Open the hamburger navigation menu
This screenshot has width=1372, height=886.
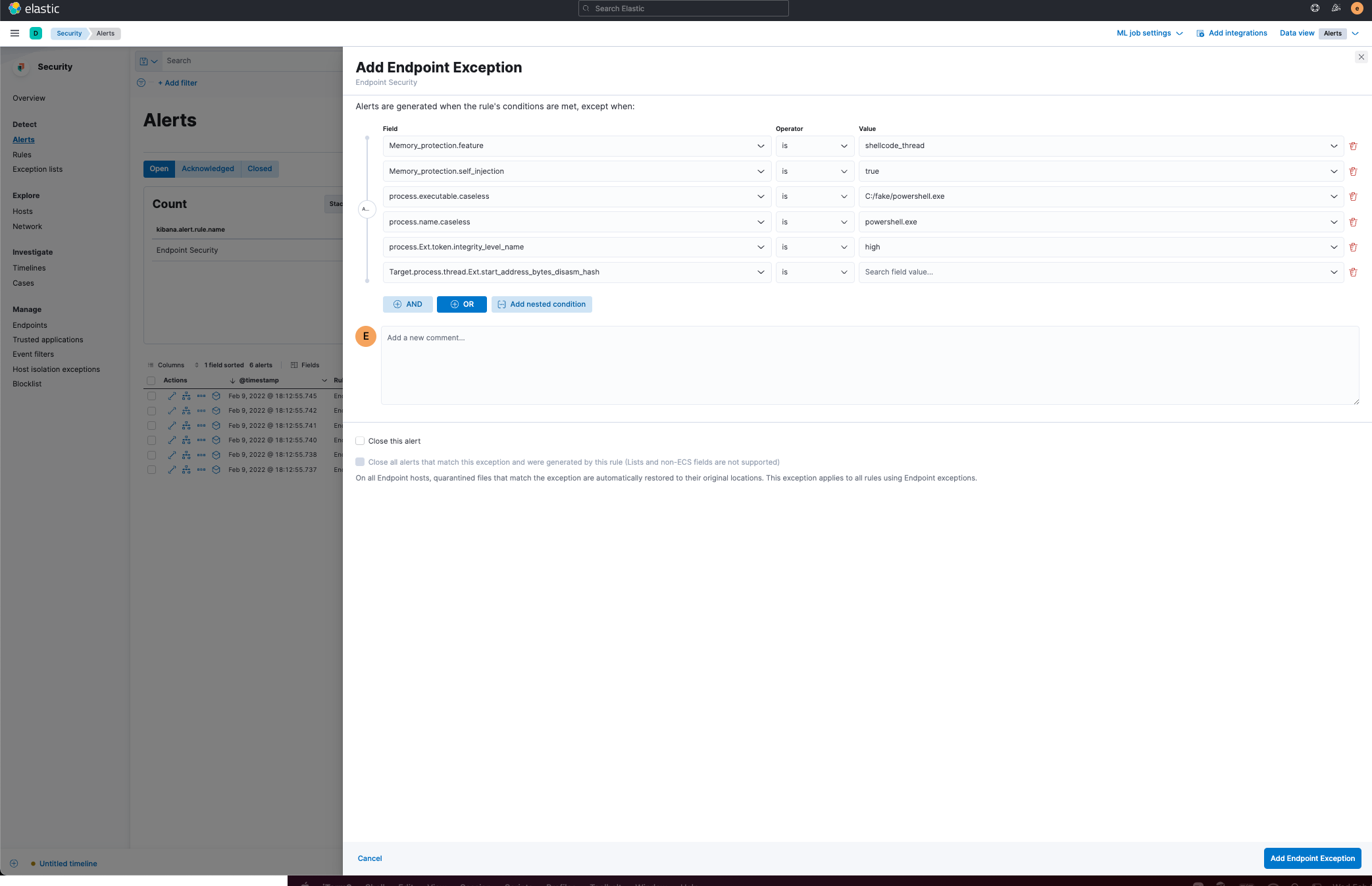pyautogui.click(x=14, y=33)
